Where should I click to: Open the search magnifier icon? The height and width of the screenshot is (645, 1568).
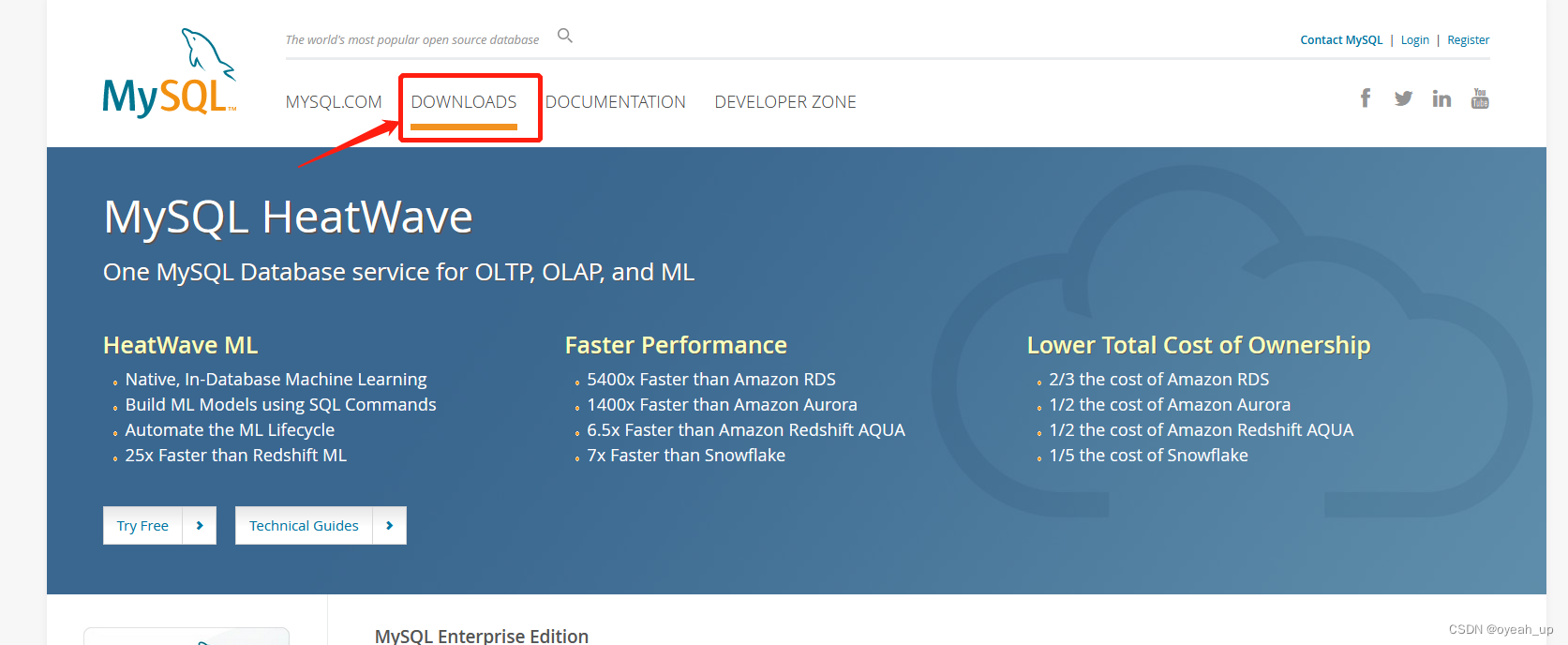pos(565,36)
